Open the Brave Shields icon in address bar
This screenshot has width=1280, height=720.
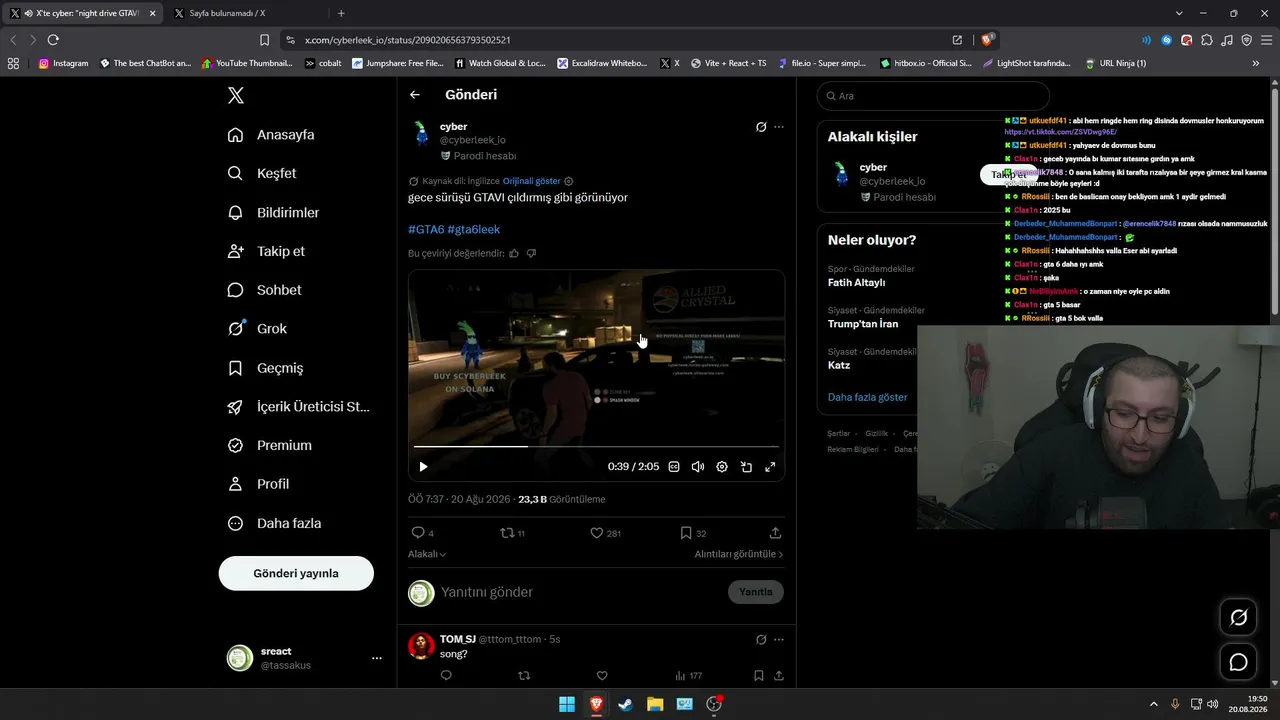tap(987, 40)
